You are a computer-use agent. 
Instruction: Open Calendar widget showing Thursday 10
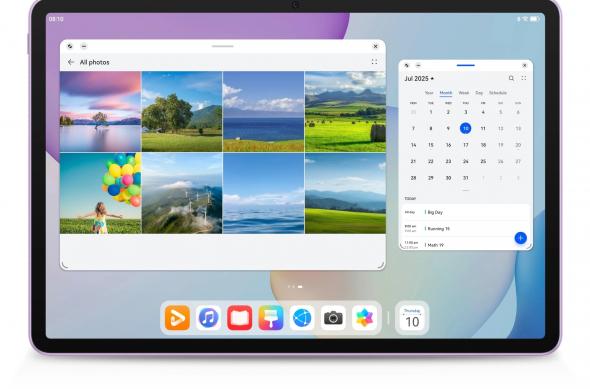click(412, 318)
